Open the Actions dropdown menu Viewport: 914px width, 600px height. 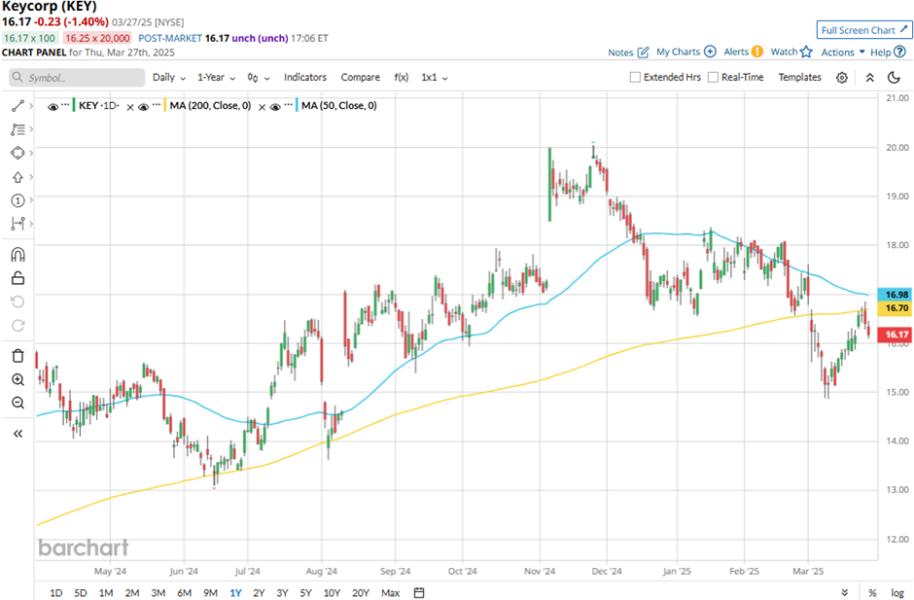(841, 52)
